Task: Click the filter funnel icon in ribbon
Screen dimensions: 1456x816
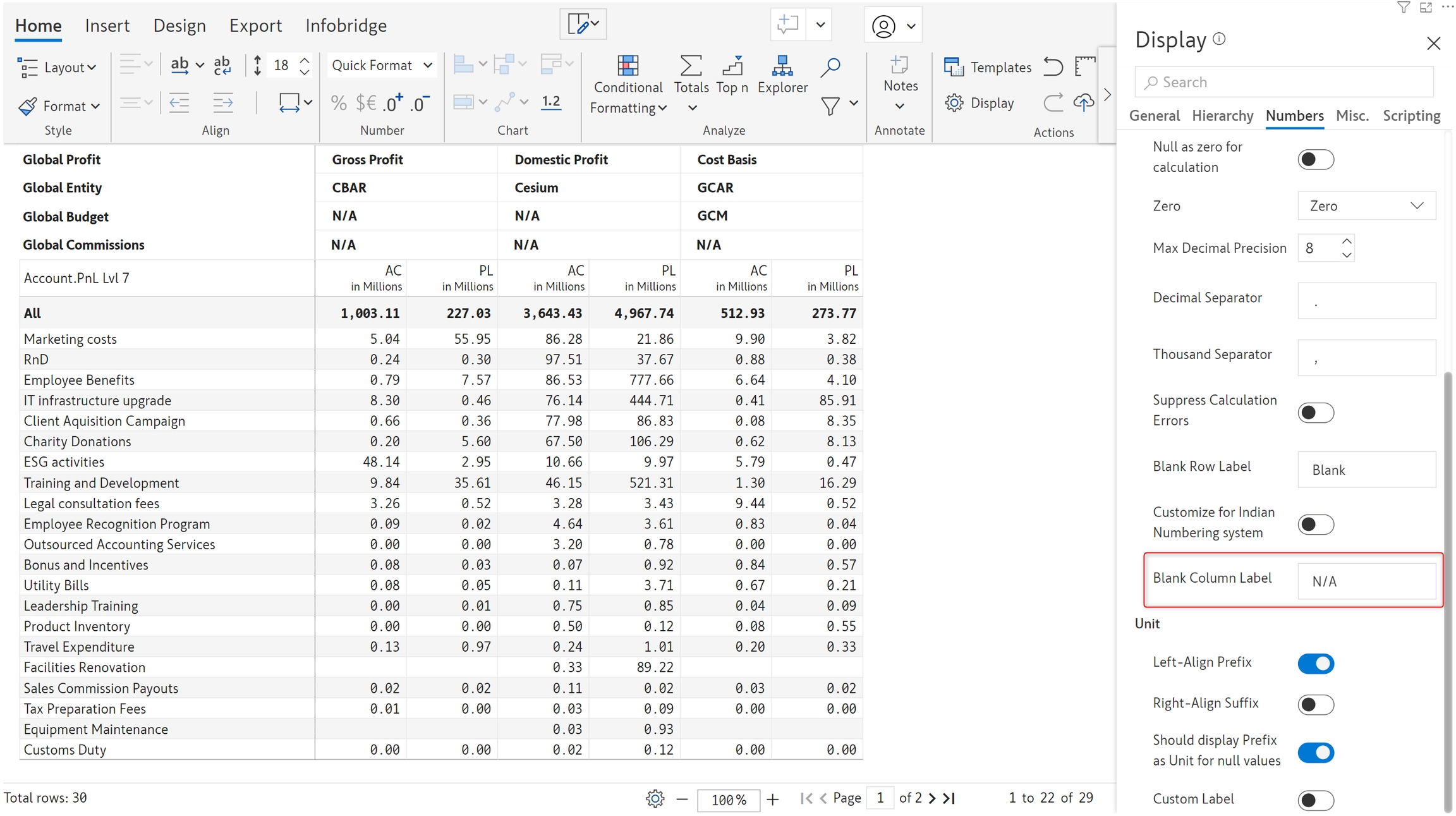Action: (x=830, y=106)
